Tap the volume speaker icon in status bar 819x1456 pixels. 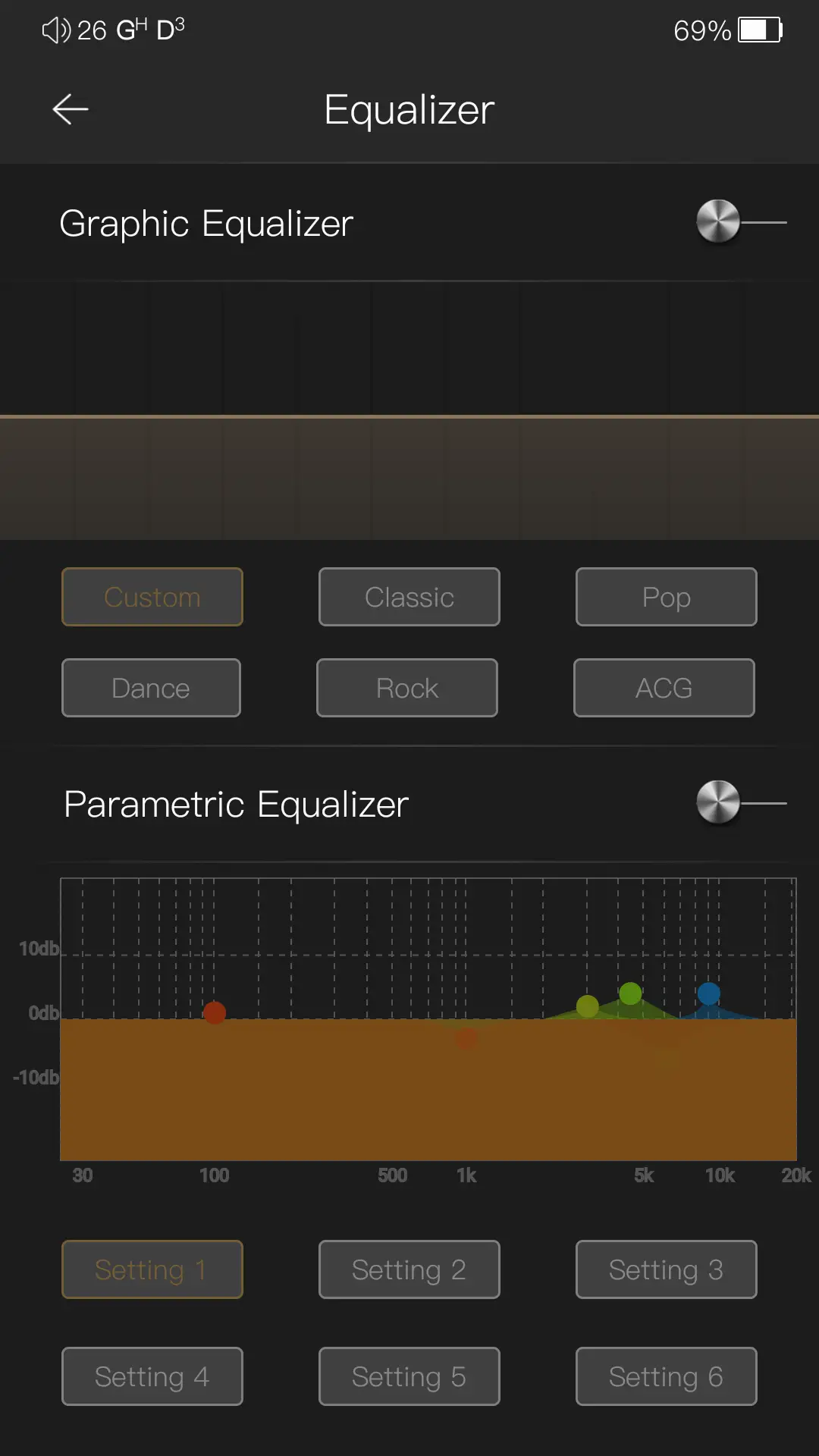[56, 30]
